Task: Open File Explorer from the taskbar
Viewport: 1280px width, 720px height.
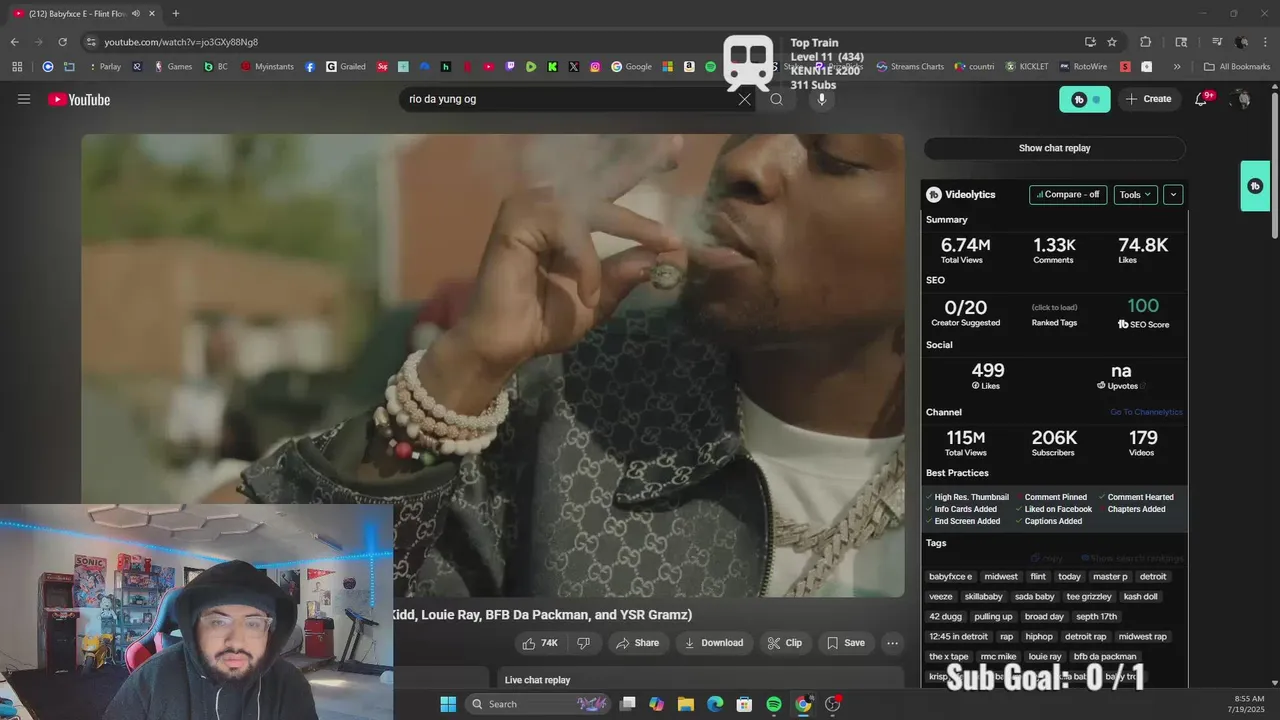Action: pos(686,704)
